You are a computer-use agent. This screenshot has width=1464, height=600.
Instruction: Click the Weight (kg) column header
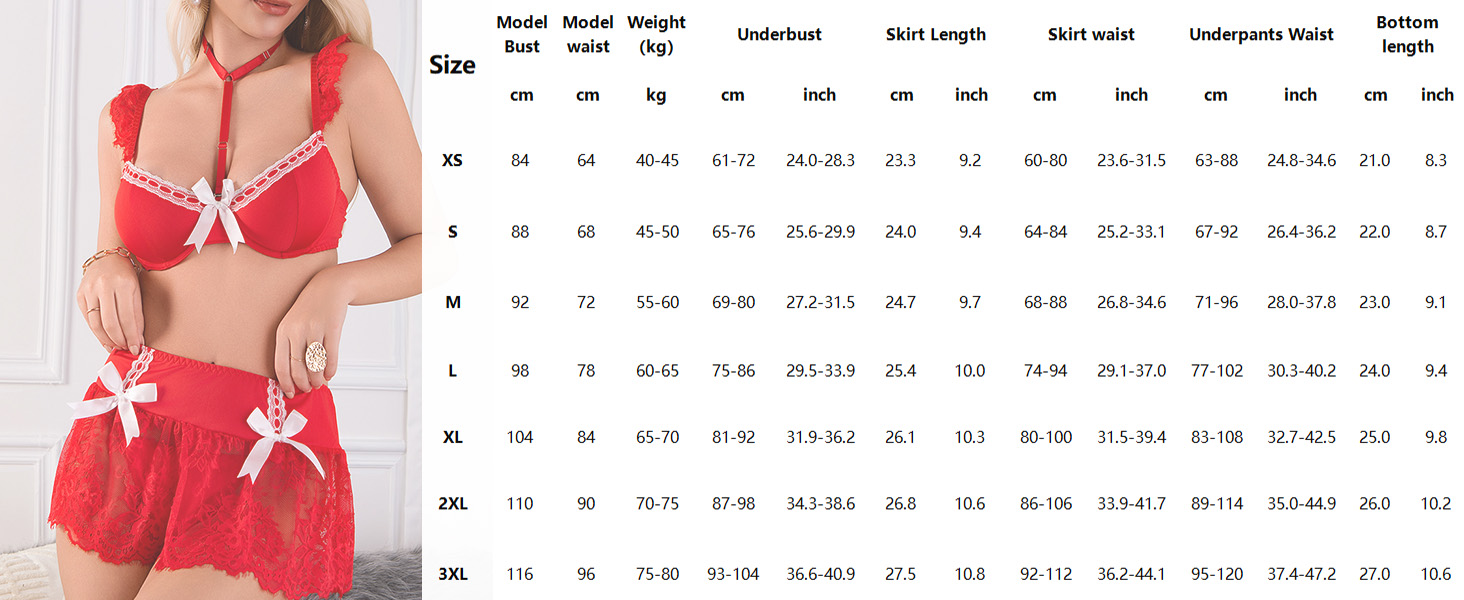pyautogui.click(x=656, y=35)
